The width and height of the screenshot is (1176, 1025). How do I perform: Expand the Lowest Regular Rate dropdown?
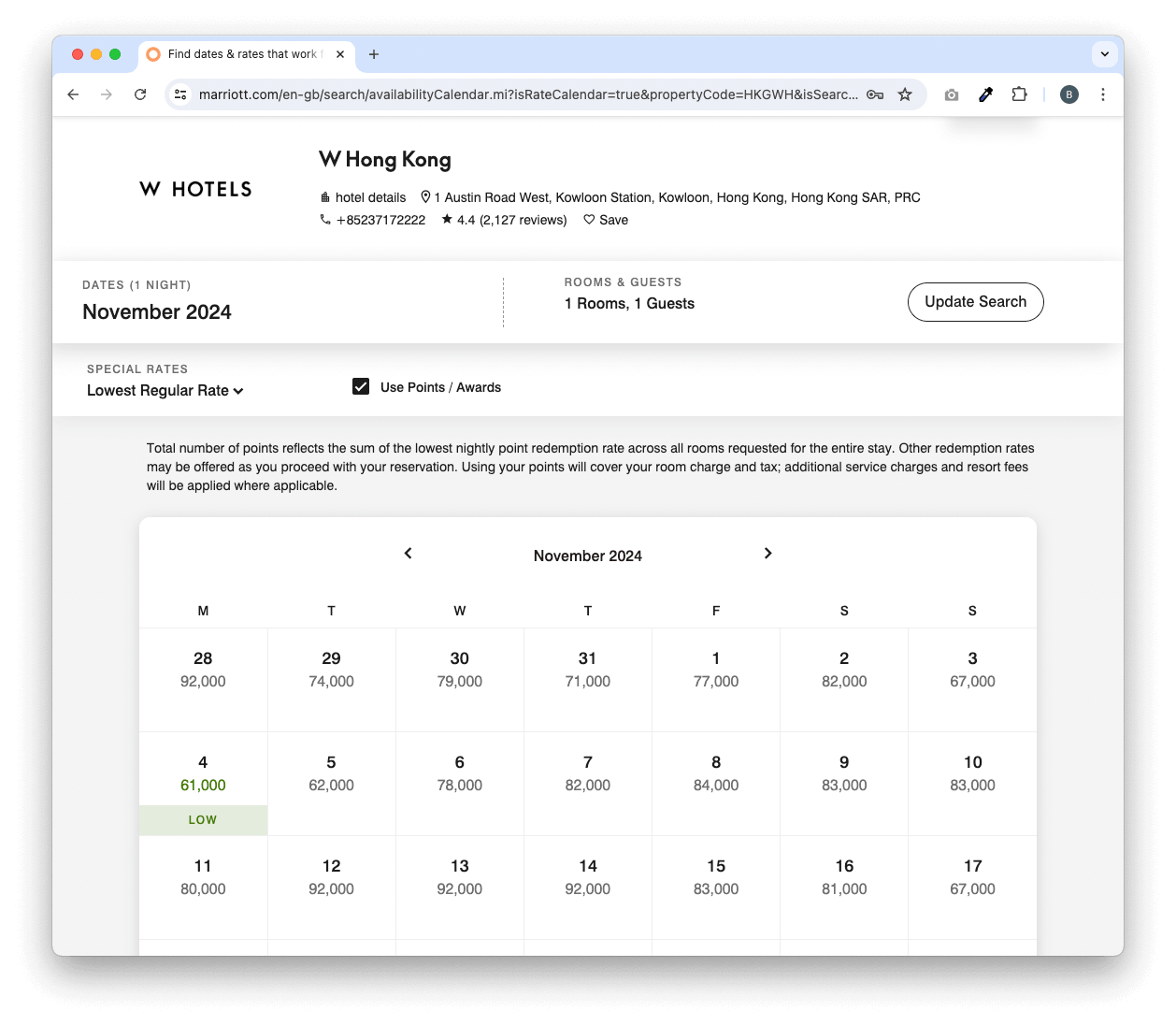[165, 391]
